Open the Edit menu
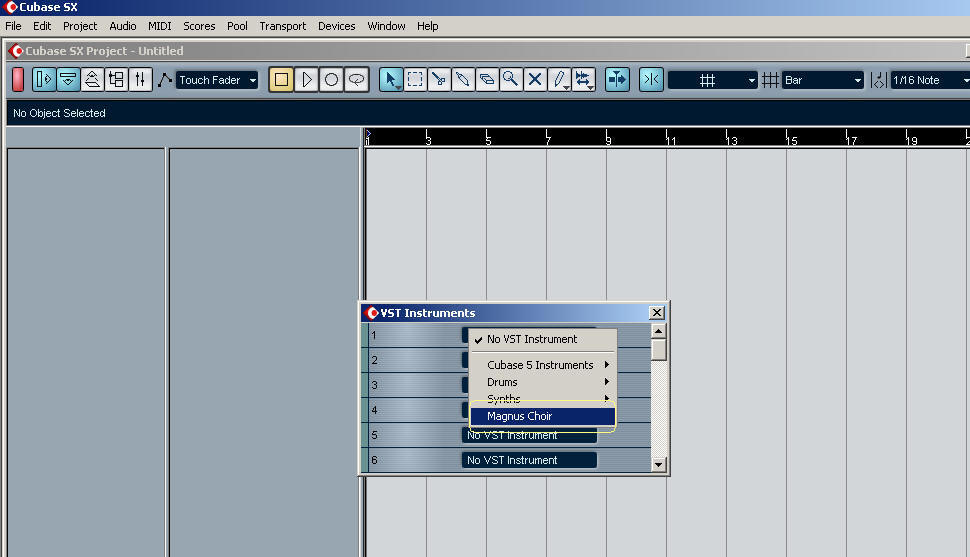The image size is (970, 557). pos(42,26)
